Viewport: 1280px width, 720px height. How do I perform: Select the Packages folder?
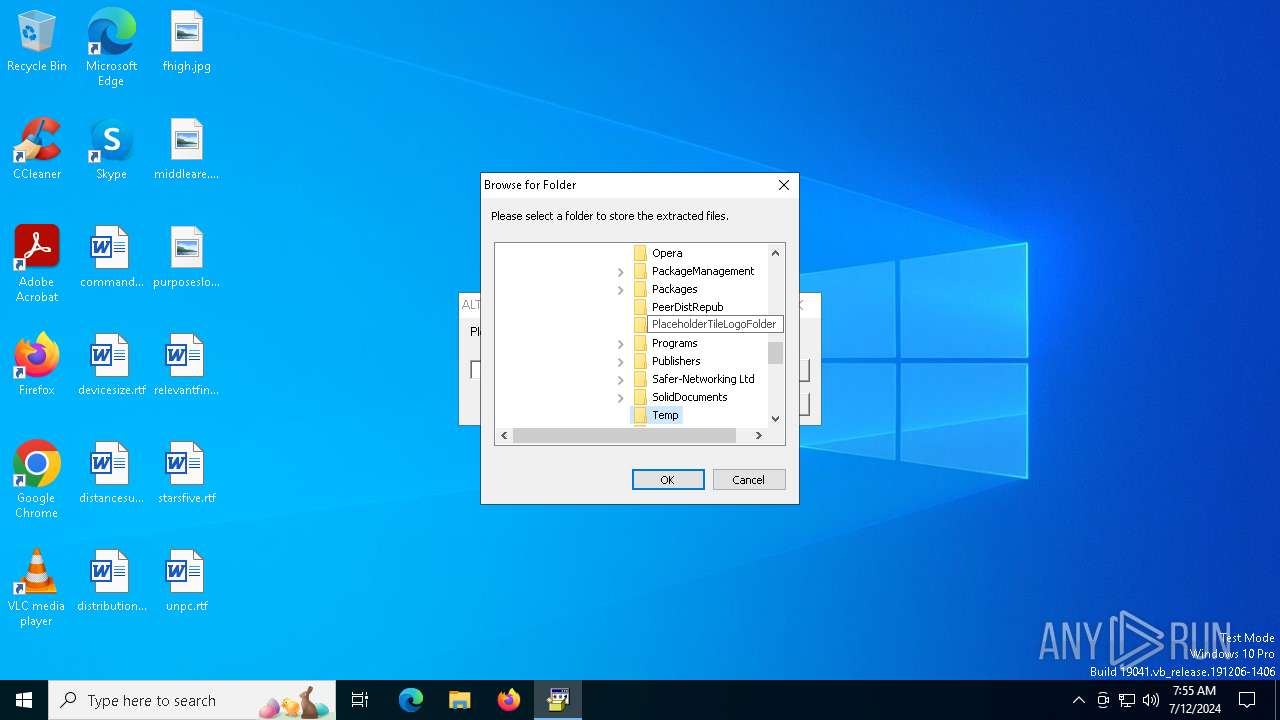pyautogui.click(x=675, y=289)
